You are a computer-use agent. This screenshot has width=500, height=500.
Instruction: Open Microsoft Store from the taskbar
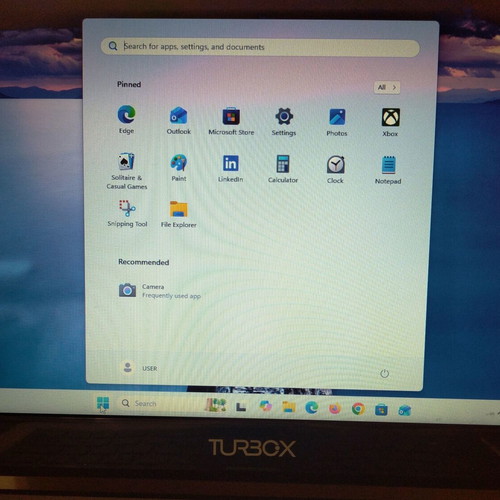pos(381,410)
